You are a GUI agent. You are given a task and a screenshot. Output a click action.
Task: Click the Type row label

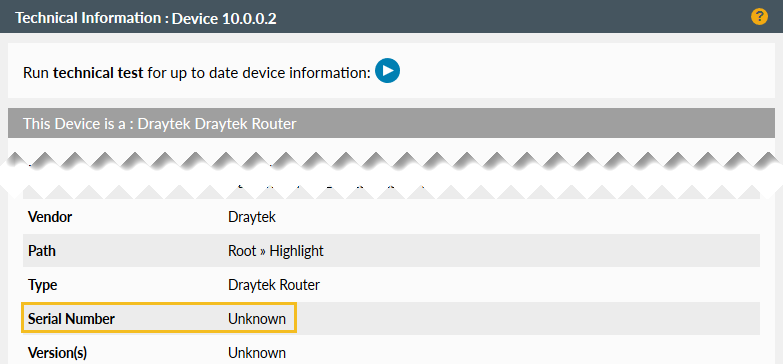click(42, 285)
